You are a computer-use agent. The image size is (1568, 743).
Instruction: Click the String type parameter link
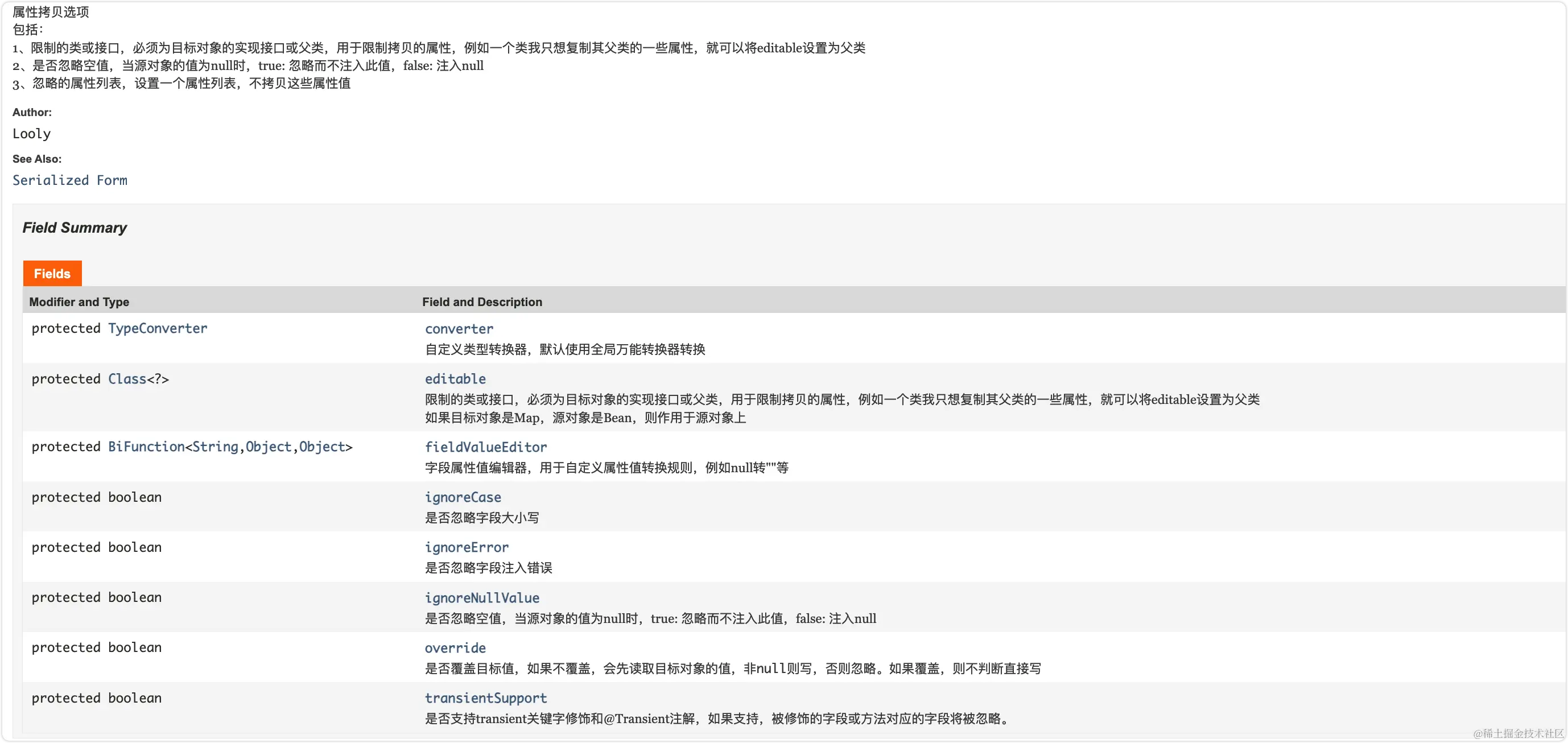(x=216, y=447)
